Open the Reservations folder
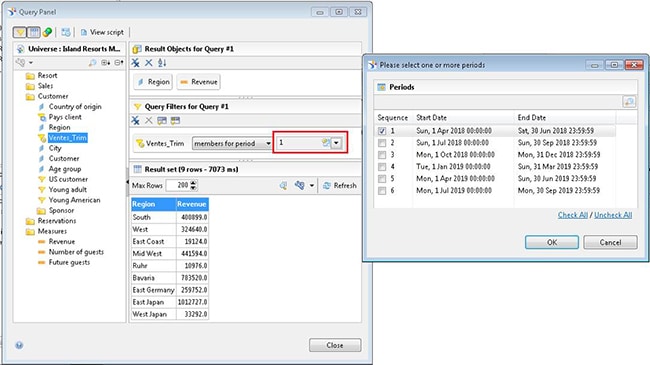 51,221
